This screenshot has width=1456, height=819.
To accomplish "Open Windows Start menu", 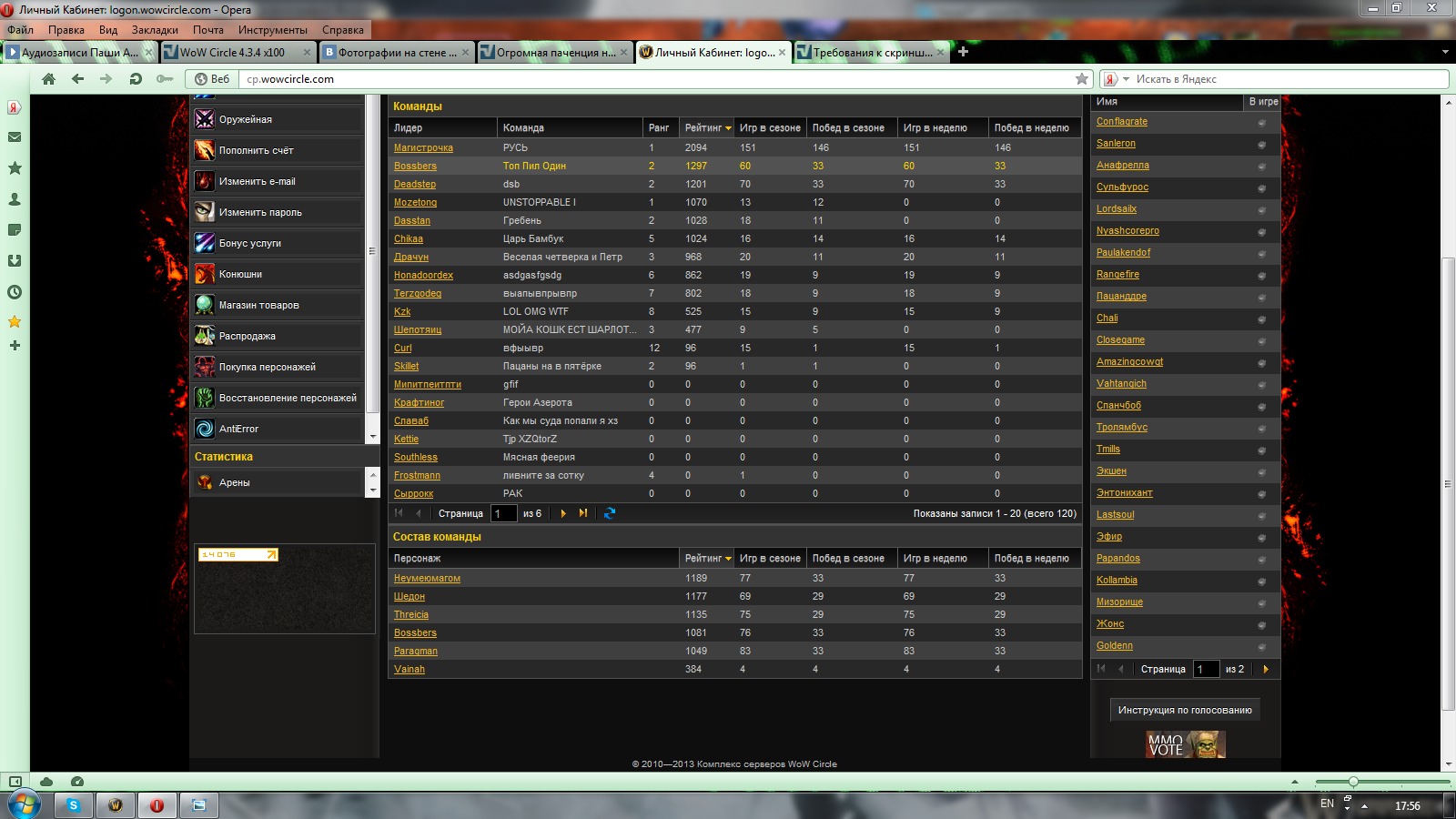I will click(x=24, y=805).
